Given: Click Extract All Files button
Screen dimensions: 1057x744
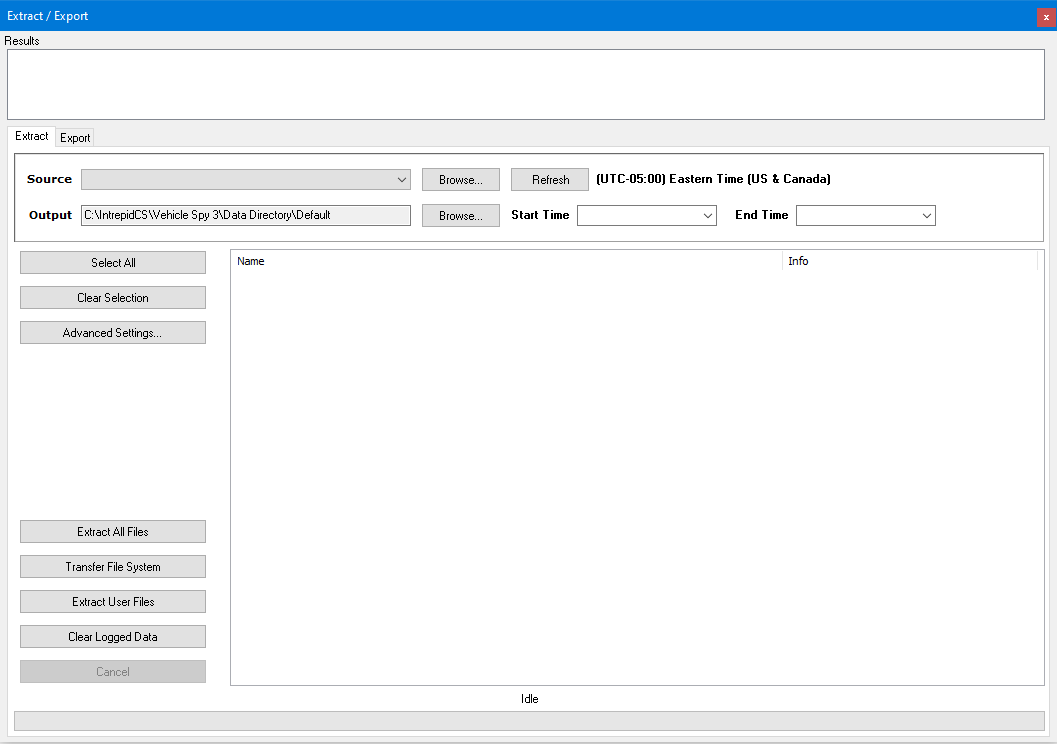Looking at the screenshot, I should click(113, 532).
